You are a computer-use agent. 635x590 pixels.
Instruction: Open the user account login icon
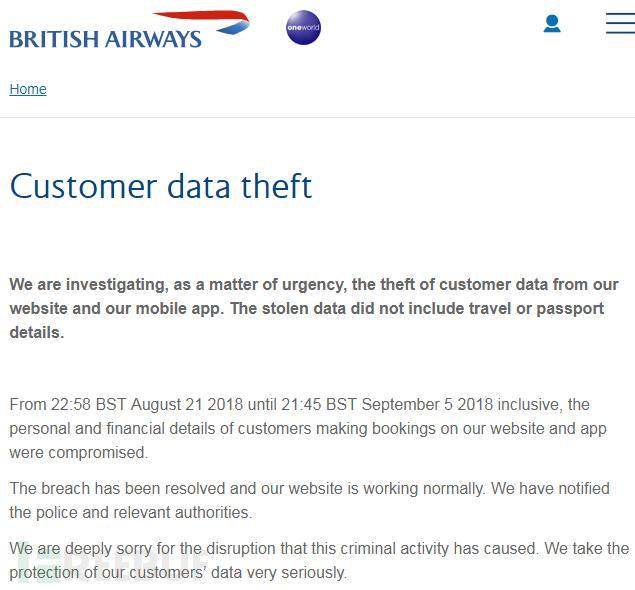(x=552, y=24)
